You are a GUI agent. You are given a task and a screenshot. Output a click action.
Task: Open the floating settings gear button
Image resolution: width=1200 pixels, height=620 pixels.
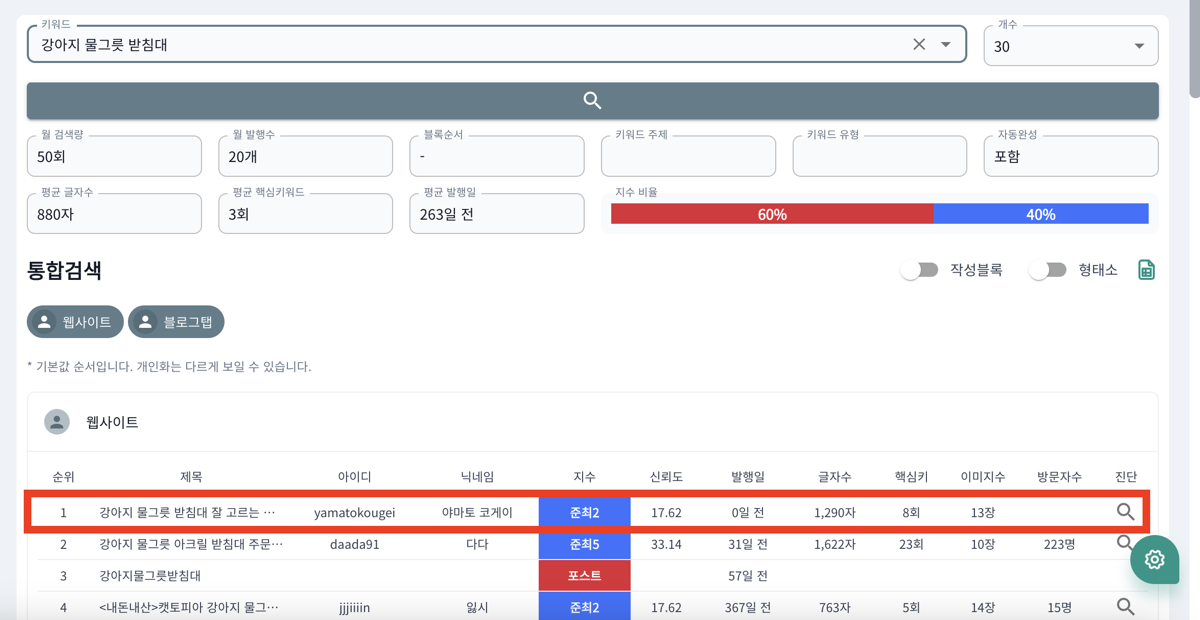(1154, 560)
